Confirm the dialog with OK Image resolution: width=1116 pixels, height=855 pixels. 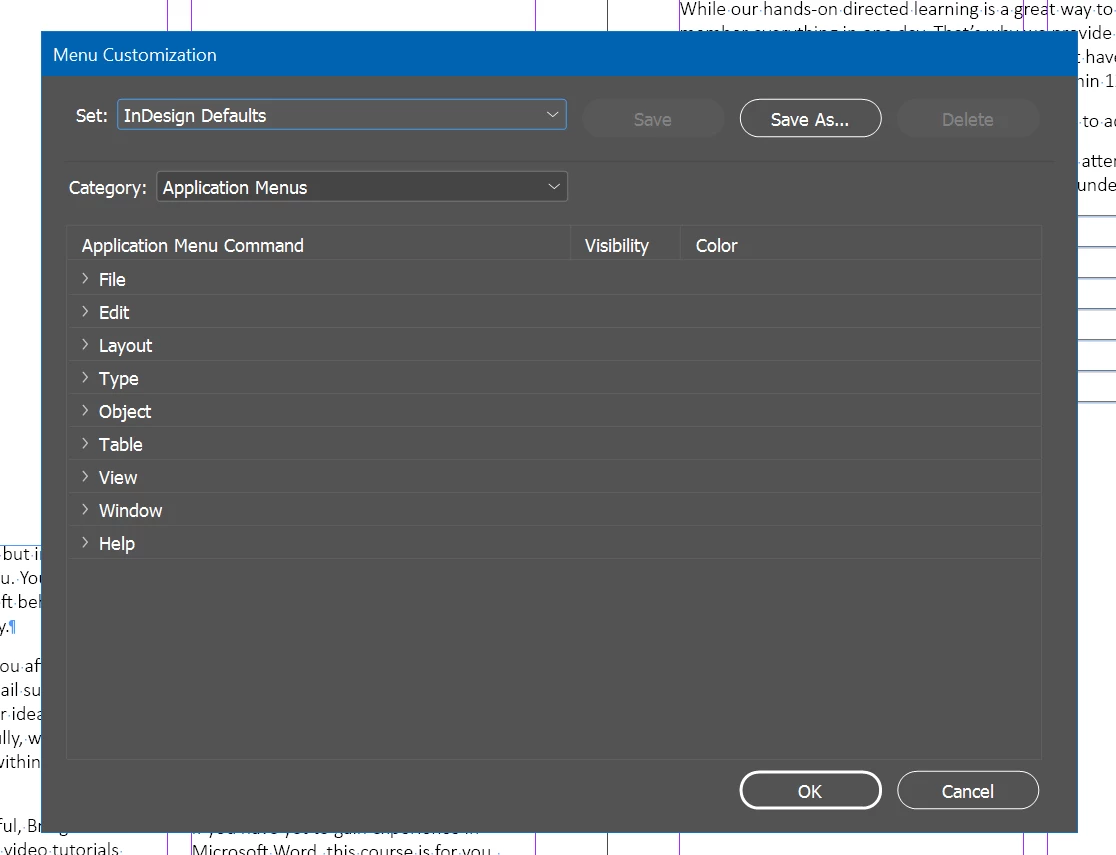pyautogui.click(x=810, y=791)
